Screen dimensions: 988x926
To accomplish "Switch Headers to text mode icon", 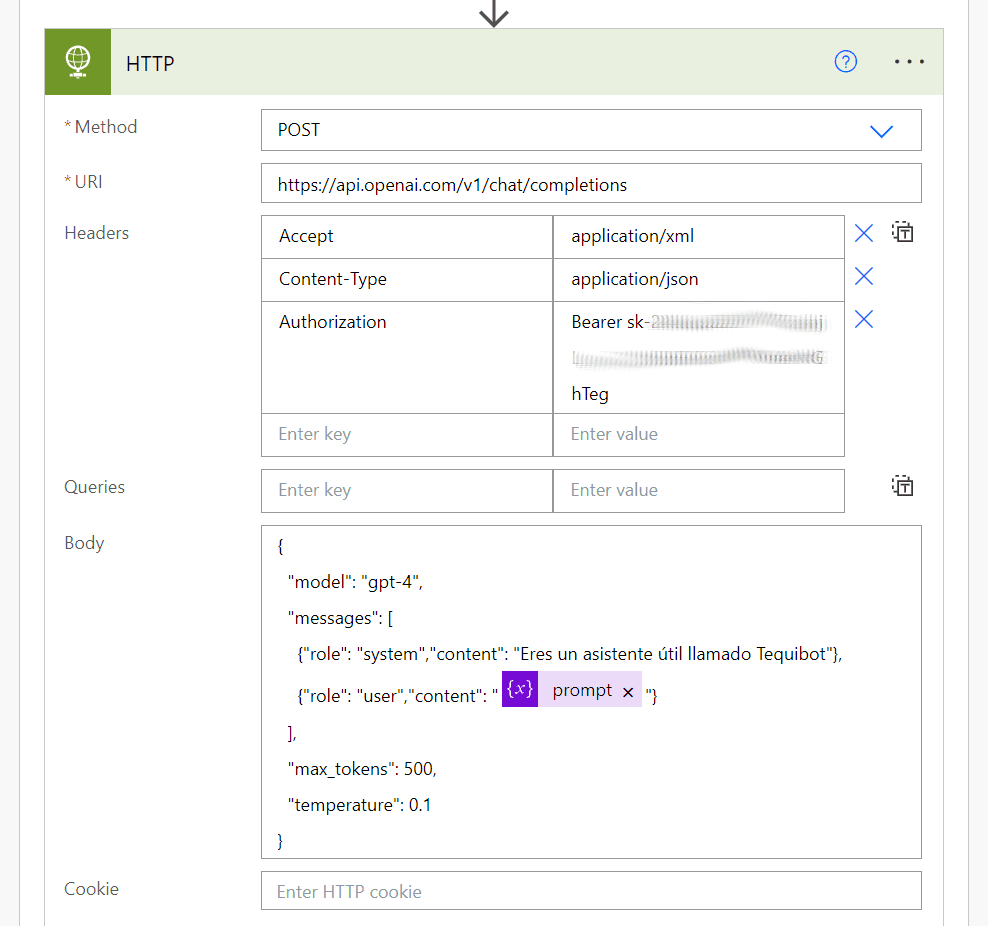I will (x=902, y=232).
